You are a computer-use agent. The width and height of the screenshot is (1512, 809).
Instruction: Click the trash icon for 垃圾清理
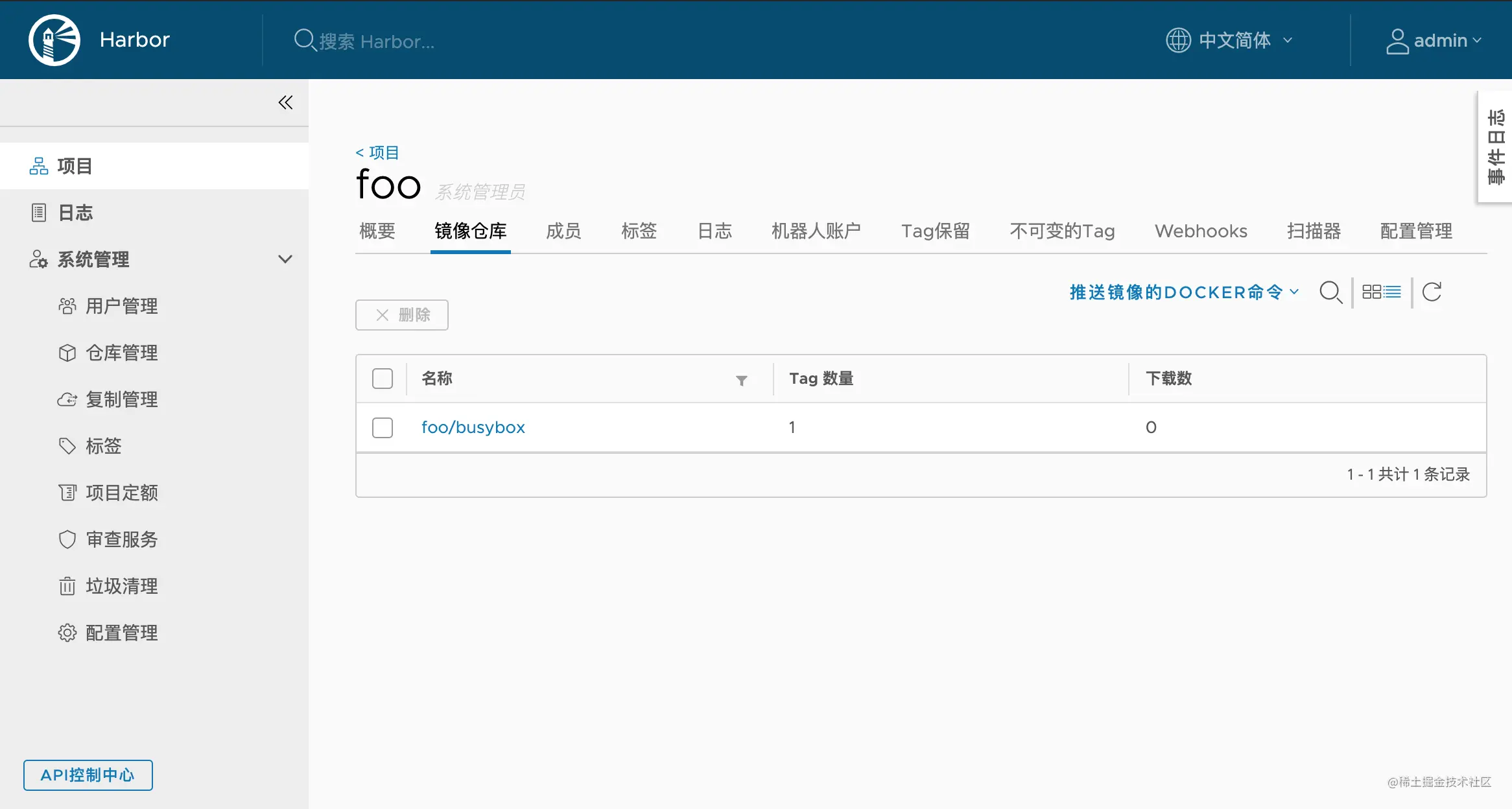67,586
